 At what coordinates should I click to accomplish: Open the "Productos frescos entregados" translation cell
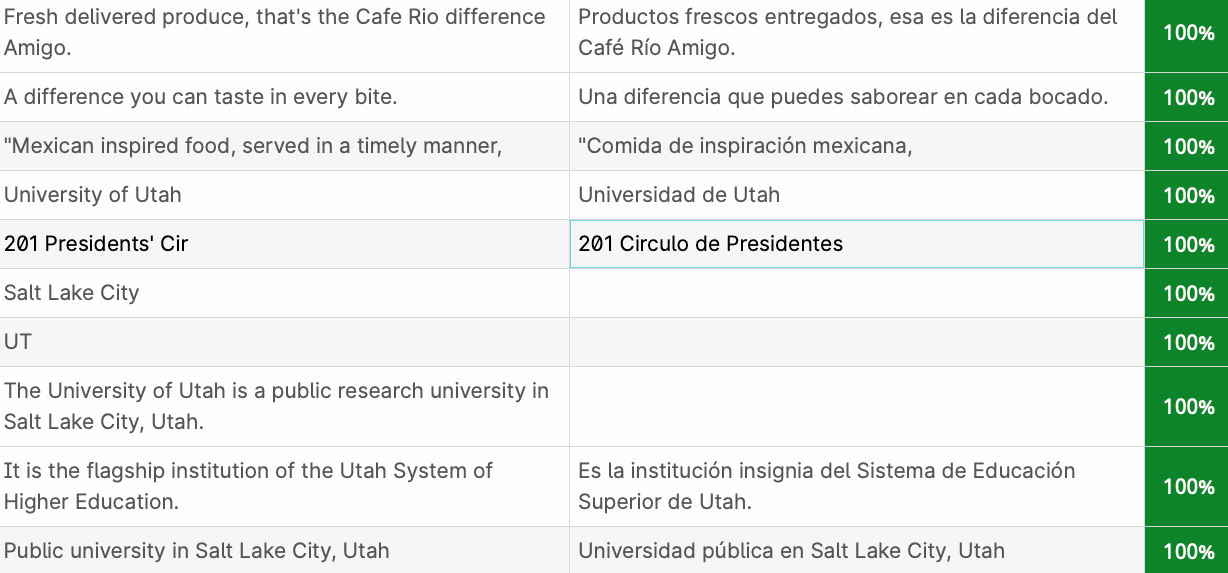(x=856, y=33)
